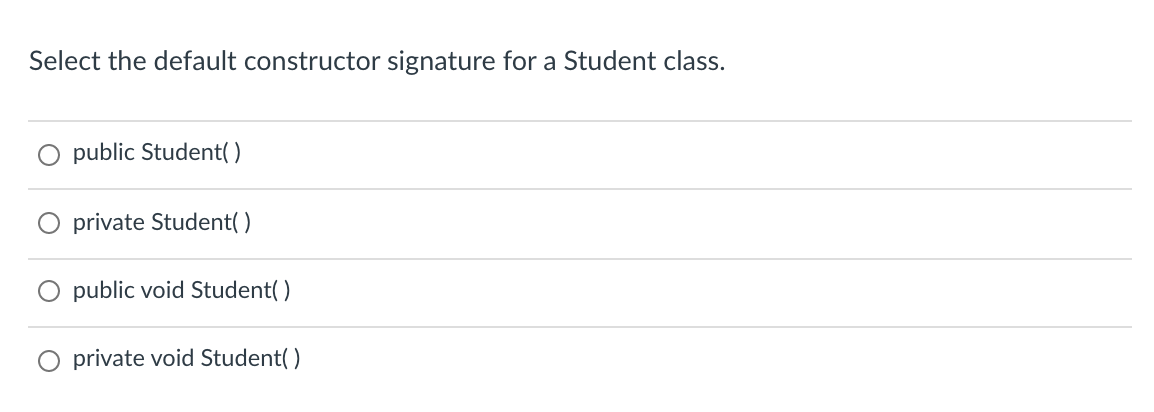This screenshot has width=1154, height=412.
Task: Mark the public void Student( ) radio option
Action: pos(49,292)
